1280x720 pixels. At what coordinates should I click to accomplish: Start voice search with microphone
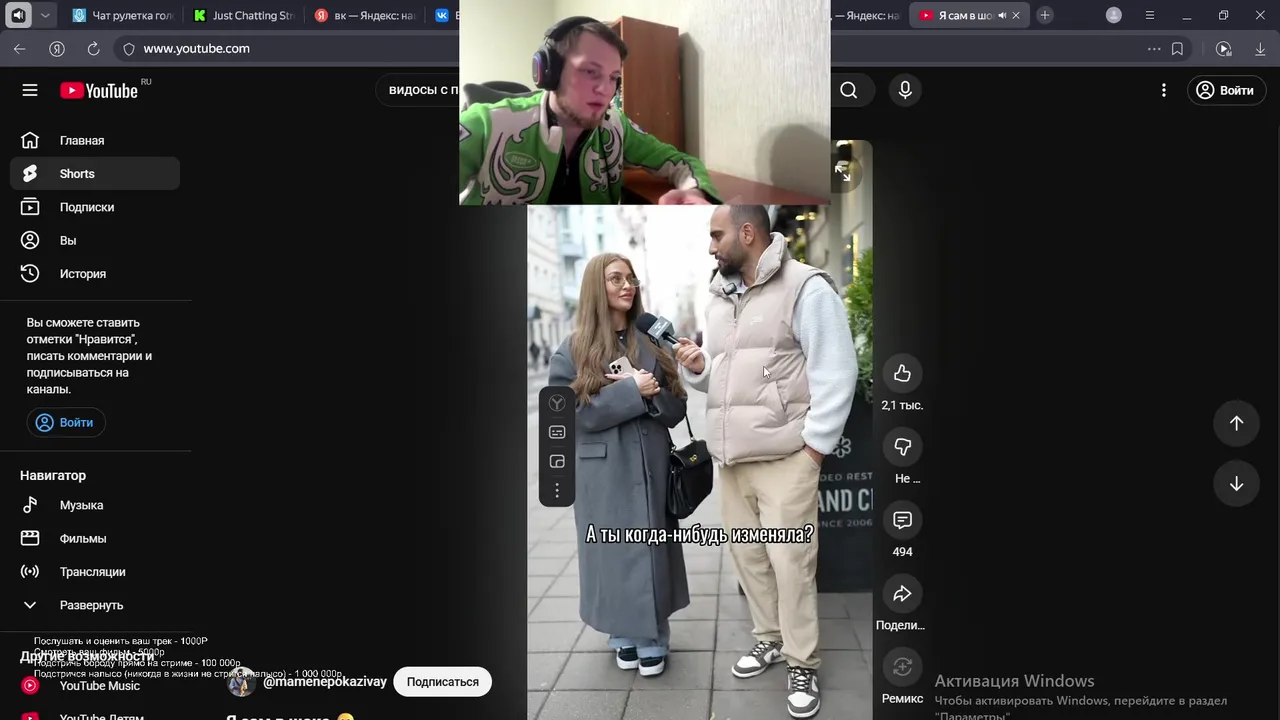point(905,90)
